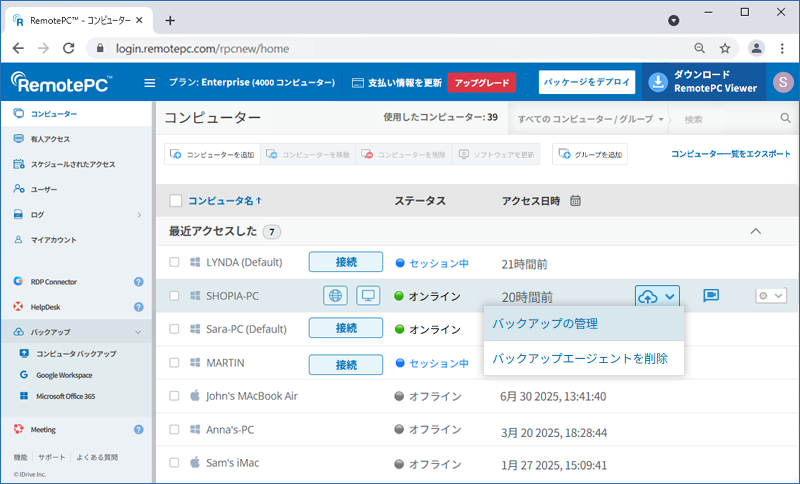Click コンピューター一覧をエクスポート link

731,154
